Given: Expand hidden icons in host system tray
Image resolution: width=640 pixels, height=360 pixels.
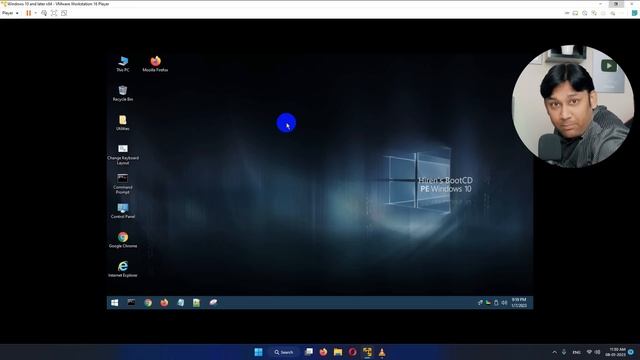Looking at the screenshot, I should (x=554, y=352).
